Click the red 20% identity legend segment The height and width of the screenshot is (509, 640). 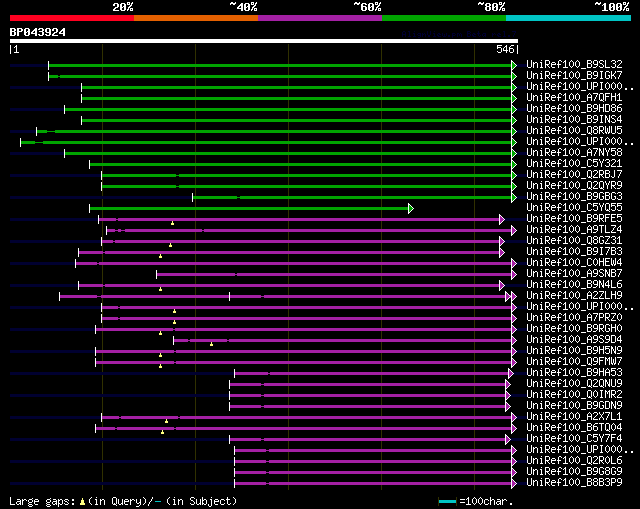click(72, 18)
